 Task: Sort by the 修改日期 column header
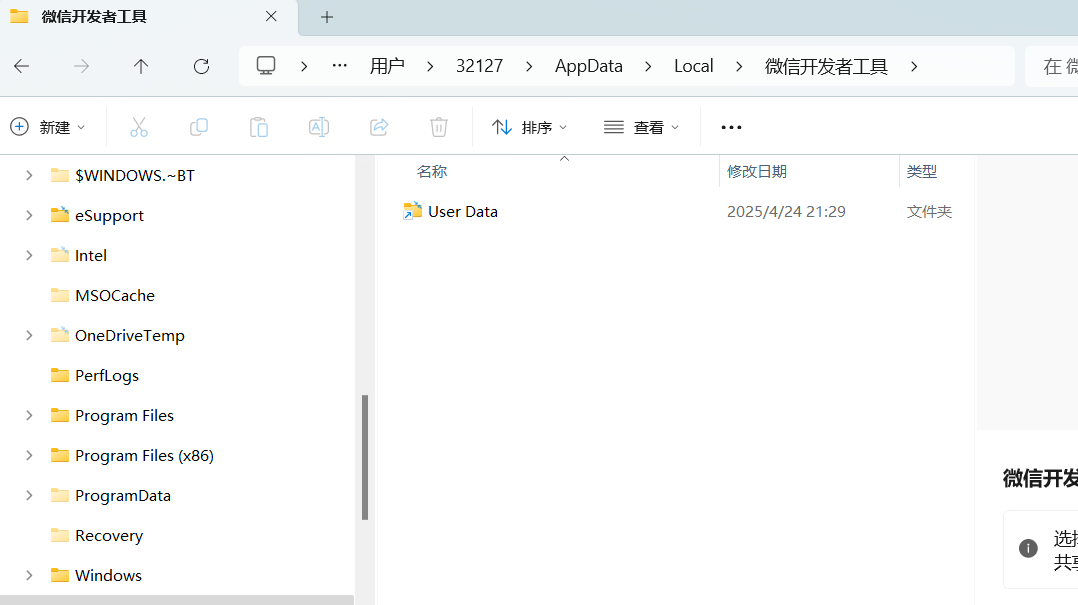757,171
